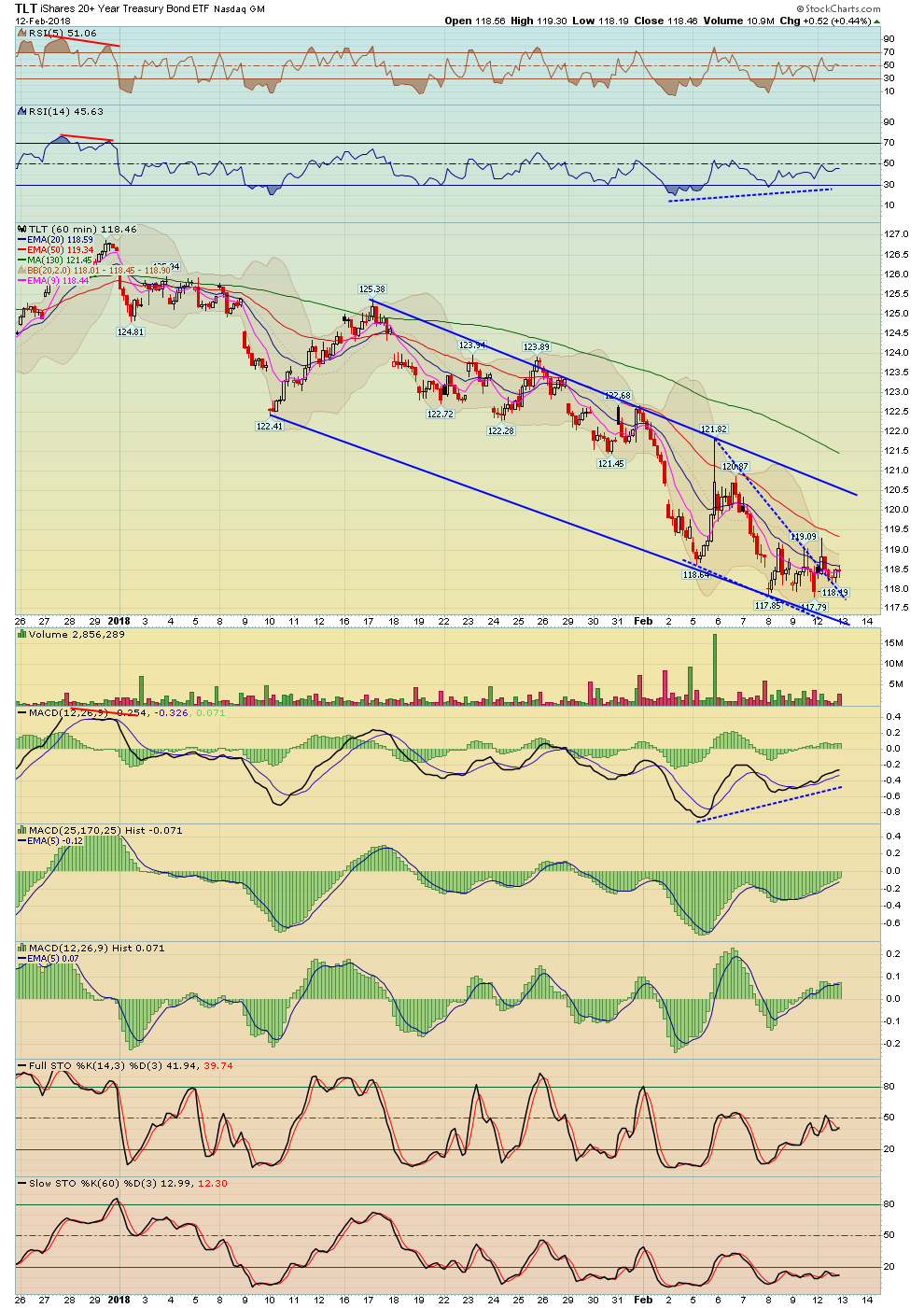Click the Open 118.56 value

click(475, 21)
